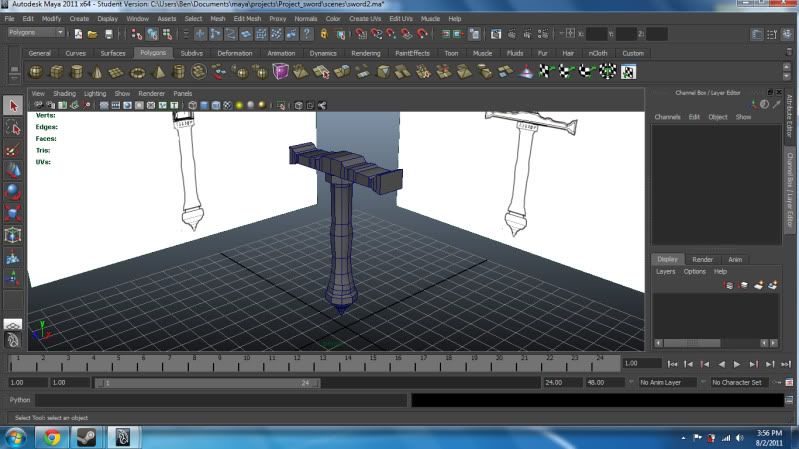
Task: Click frame 12 on the time slider
Action: [297, 363]
